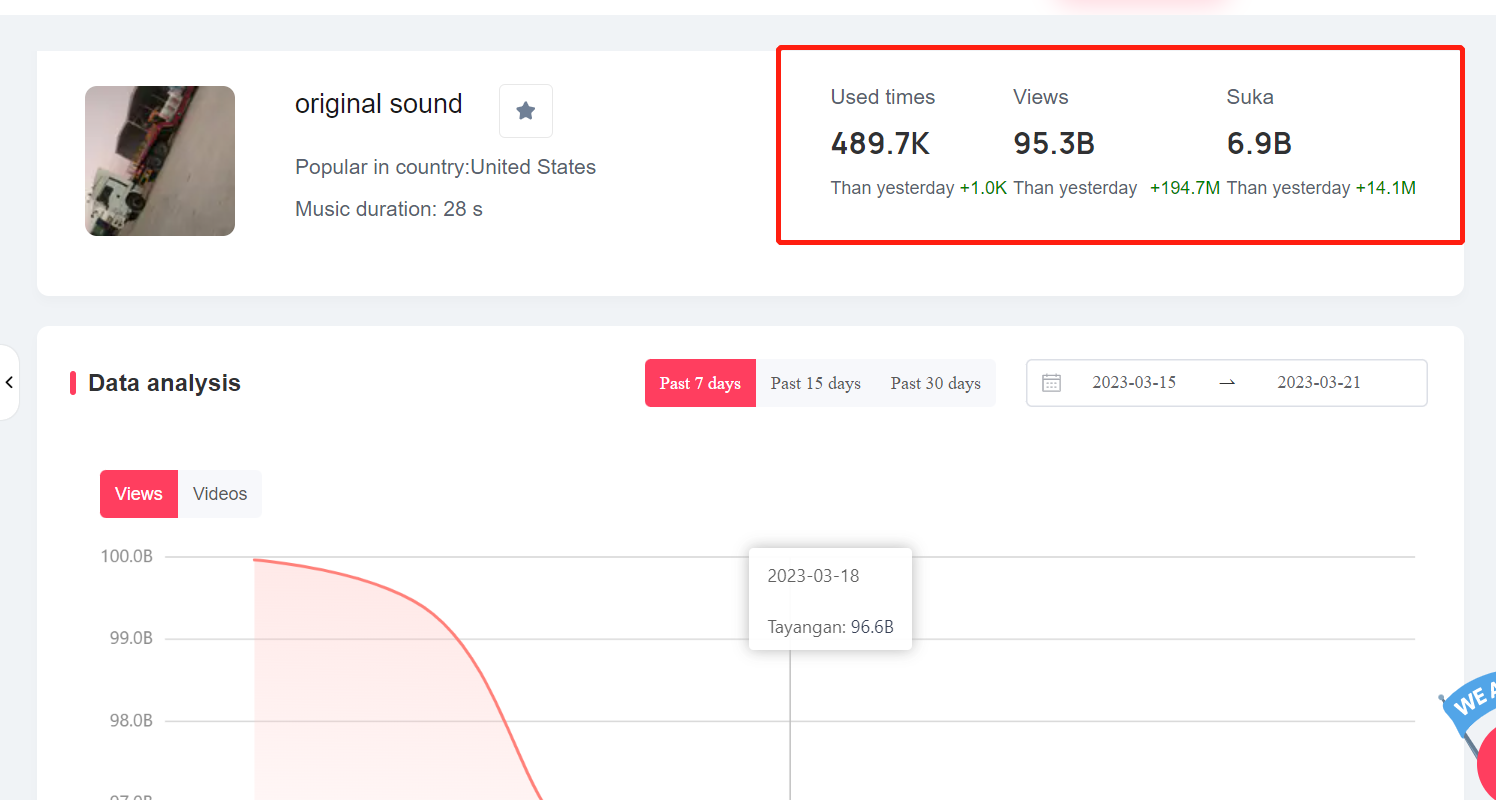Click the 489.7K used times value
The width and height of the screenshot is (1496, 800).
pyautogui.click(x=881, y=144)
